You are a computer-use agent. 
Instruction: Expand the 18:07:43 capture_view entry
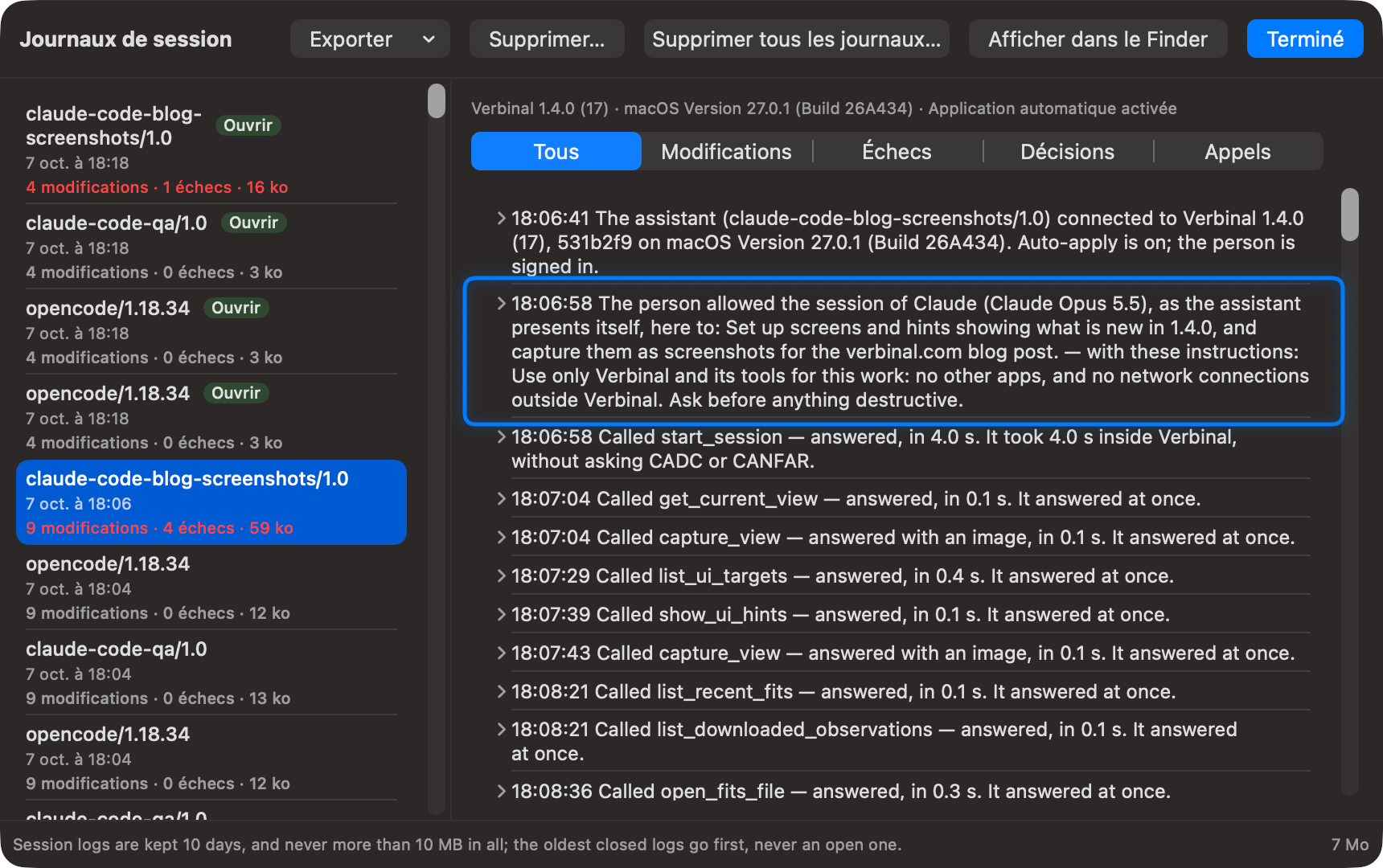click(x=501, y=653)
